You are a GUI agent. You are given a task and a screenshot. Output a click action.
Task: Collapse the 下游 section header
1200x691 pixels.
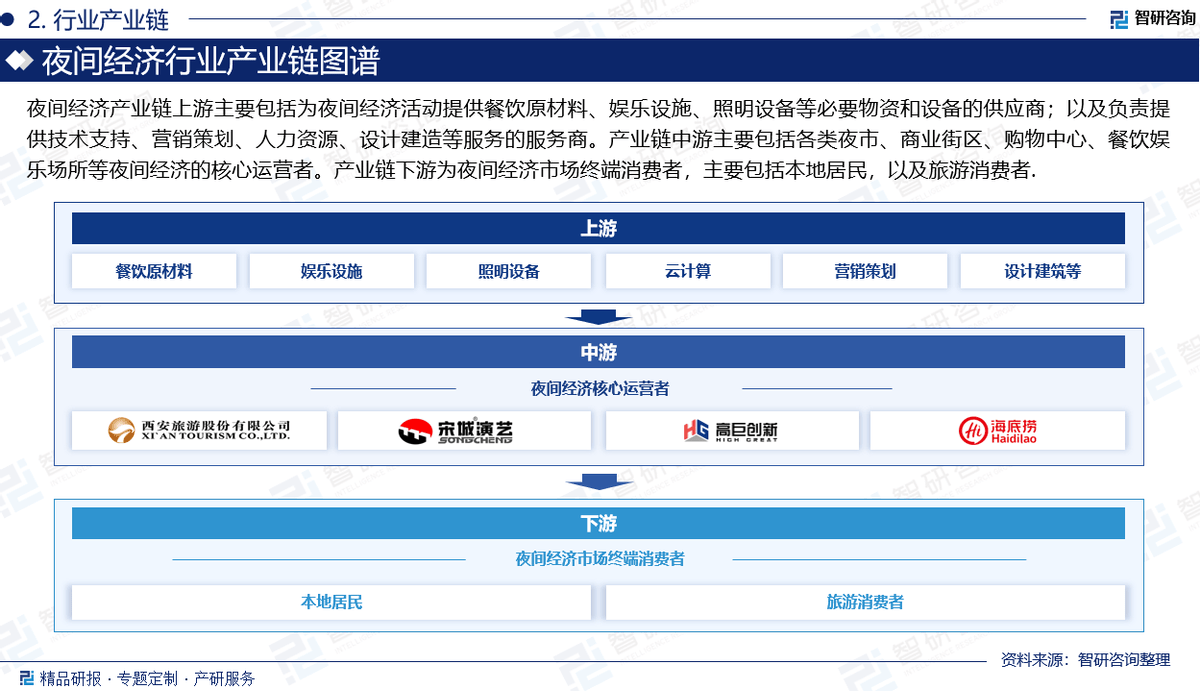click(x=598, y=522)
